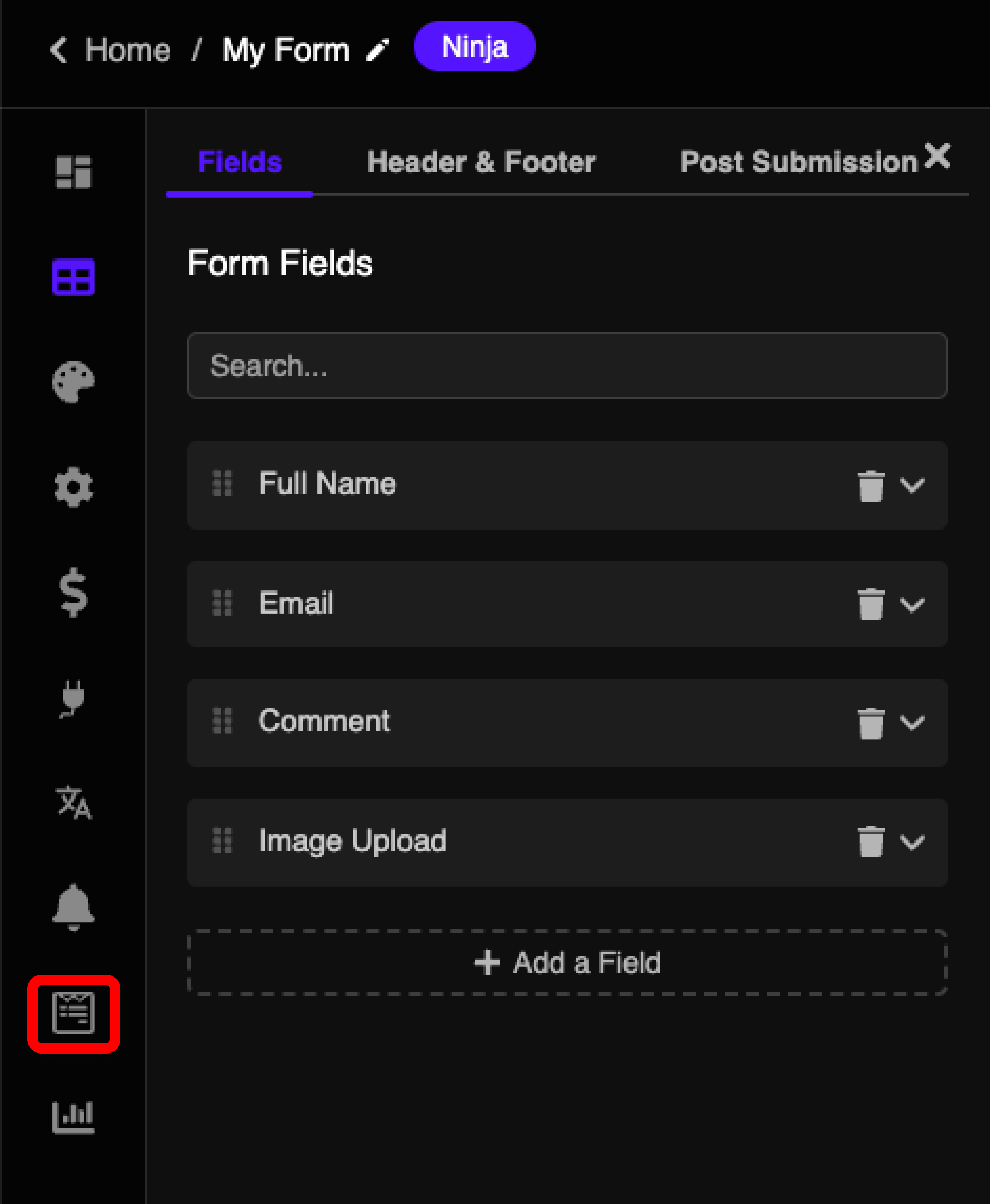Click the Search form fields input
Screen dimensions: 990x1204
tap(567, 365)
